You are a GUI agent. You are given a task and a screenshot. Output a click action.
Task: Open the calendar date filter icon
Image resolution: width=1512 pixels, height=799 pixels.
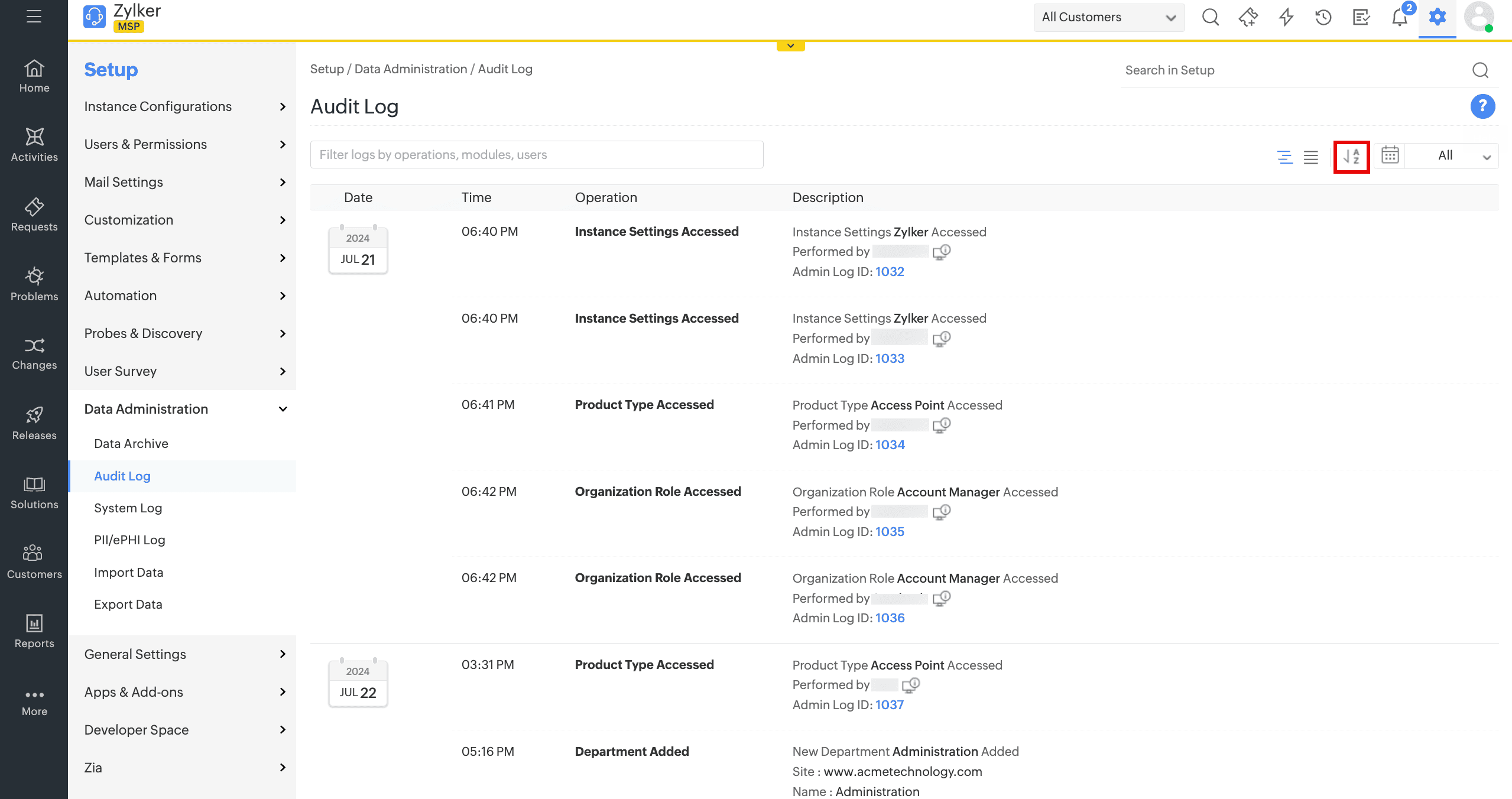tap(1390, 155)
